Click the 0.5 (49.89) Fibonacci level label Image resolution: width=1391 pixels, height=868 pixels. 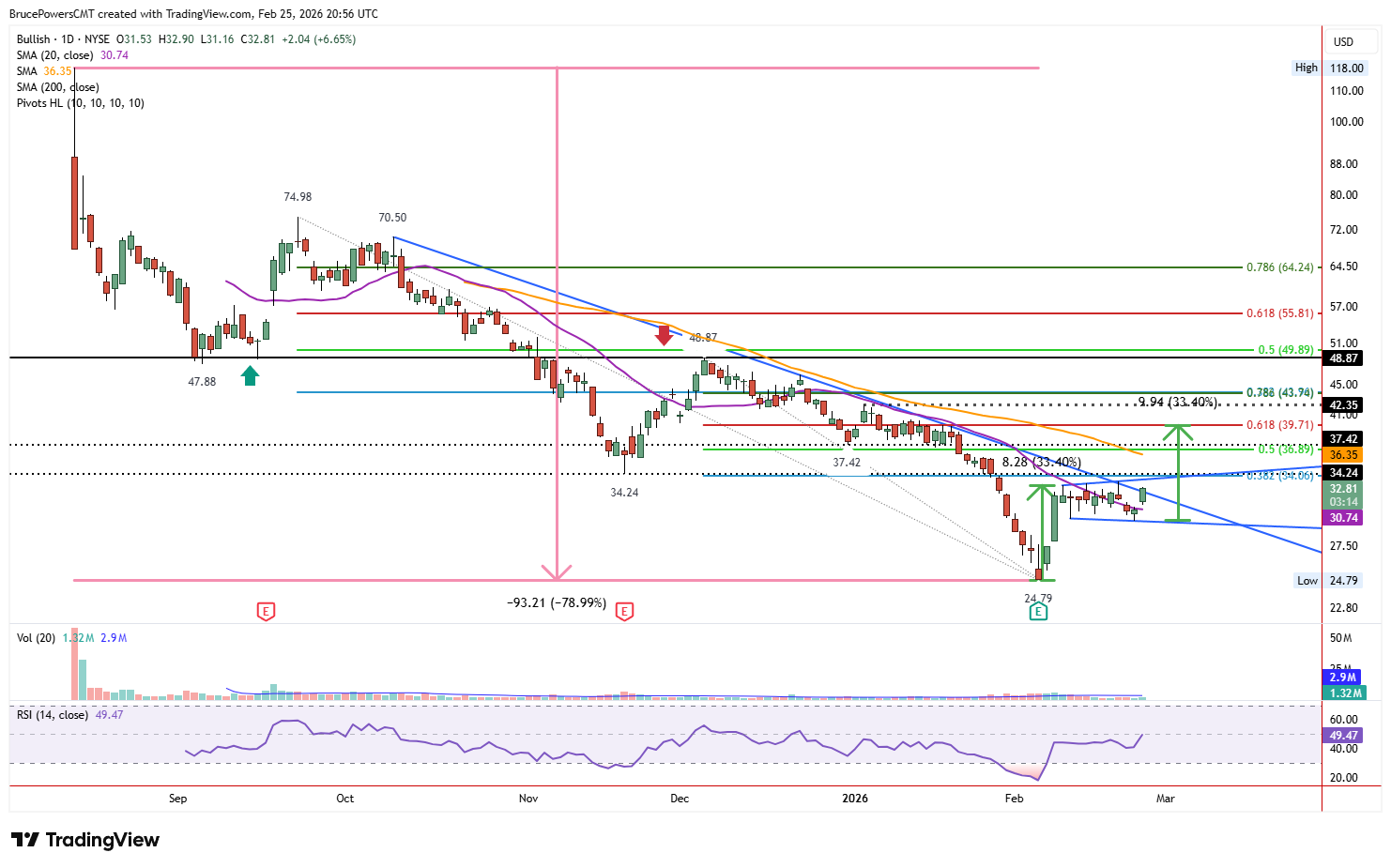1286,350
